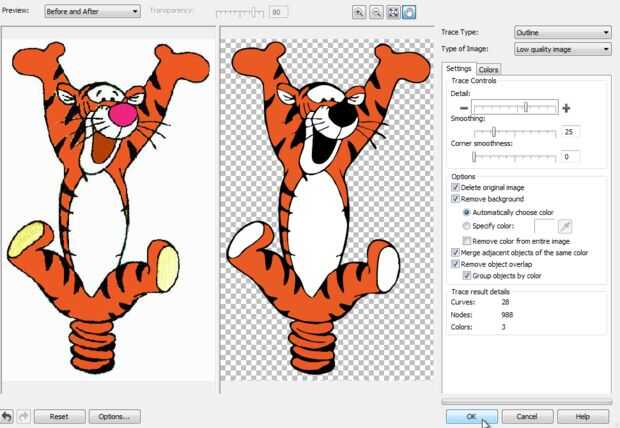Click the zoom in magnifier icon
Screen dimensions: 620x428
[359, 12]
